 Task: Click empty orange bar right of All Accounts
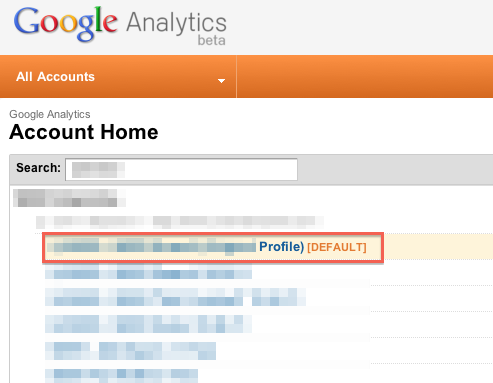tap(365, 77)
